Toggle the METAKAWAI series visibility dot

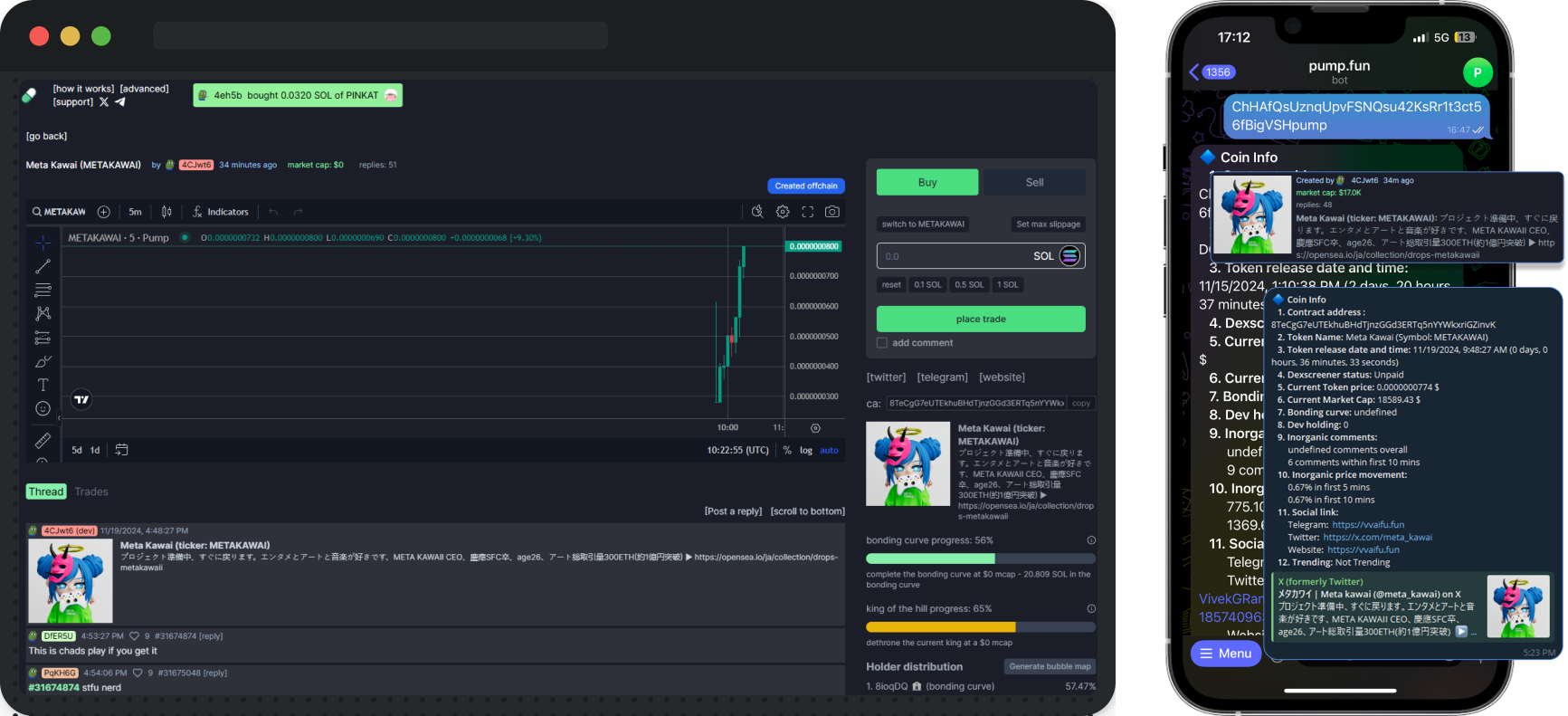coord(185,238)
